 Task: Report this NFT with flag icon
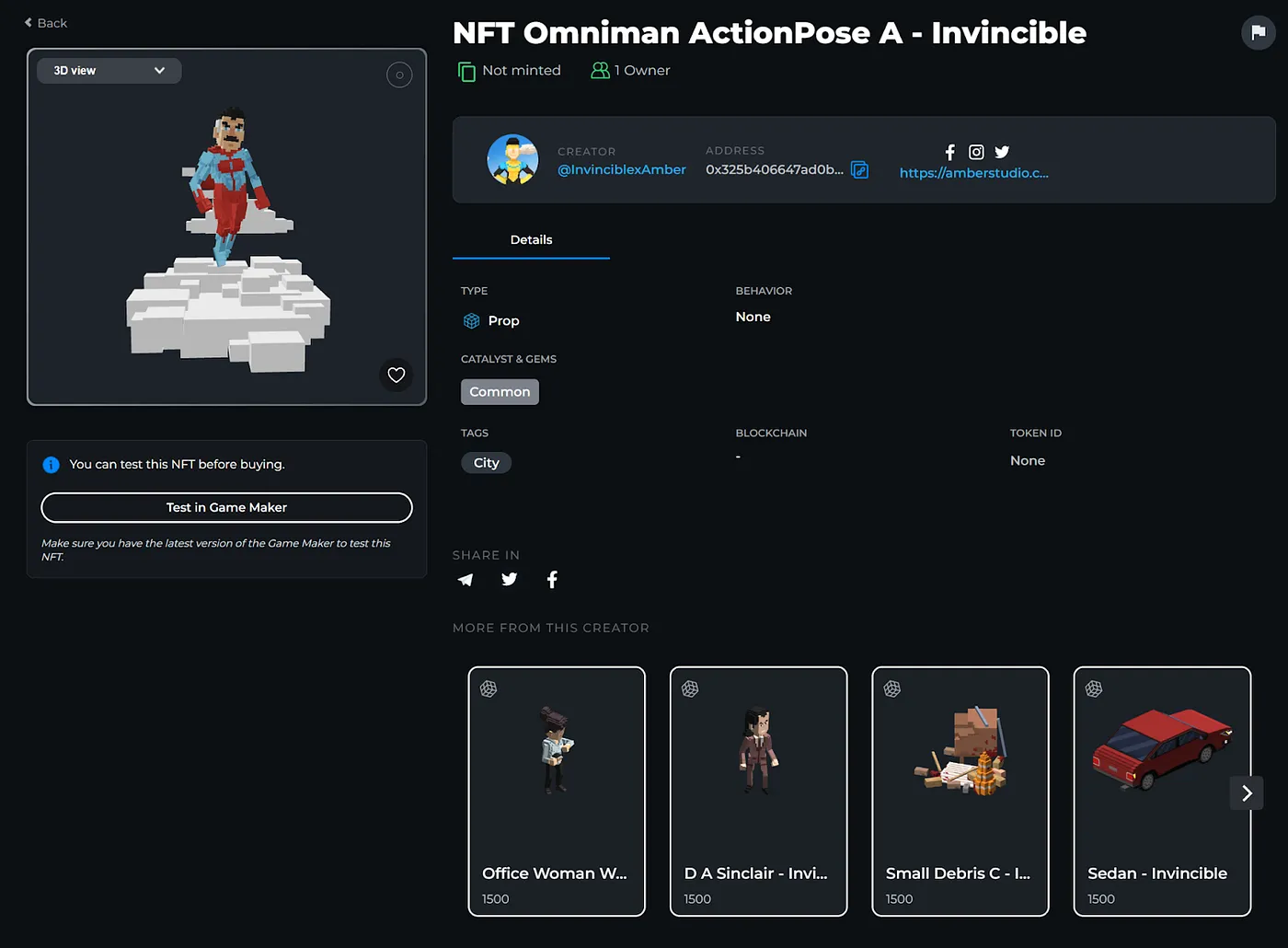click(x=1258, y=32)
